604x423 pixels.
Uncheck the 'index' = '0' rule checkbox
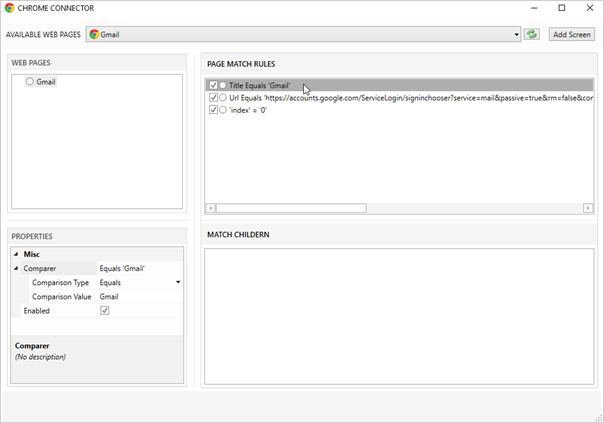point(213,110)
